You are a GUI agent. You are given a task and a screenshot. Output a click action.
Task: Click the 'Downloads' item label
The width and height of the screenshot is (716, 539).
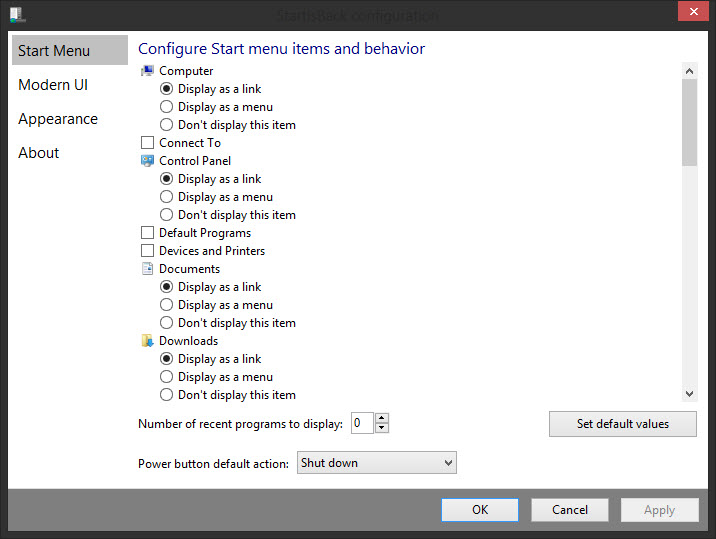[189, 341]
